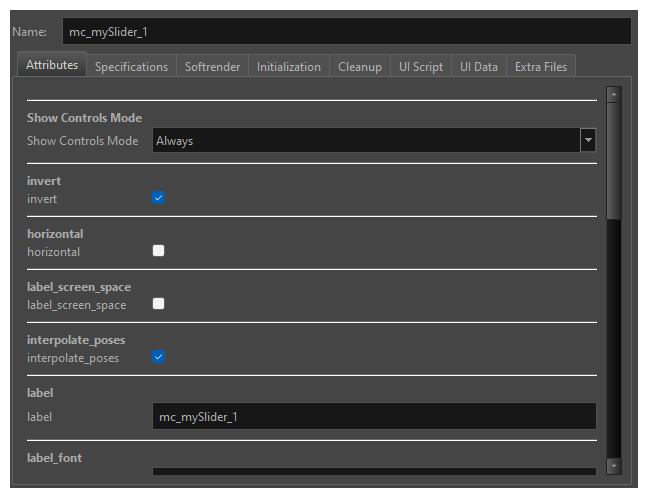Click the scrollbar up arrow
The width and height of the screenshot is (648, 498).
click(x=614, y=95)
